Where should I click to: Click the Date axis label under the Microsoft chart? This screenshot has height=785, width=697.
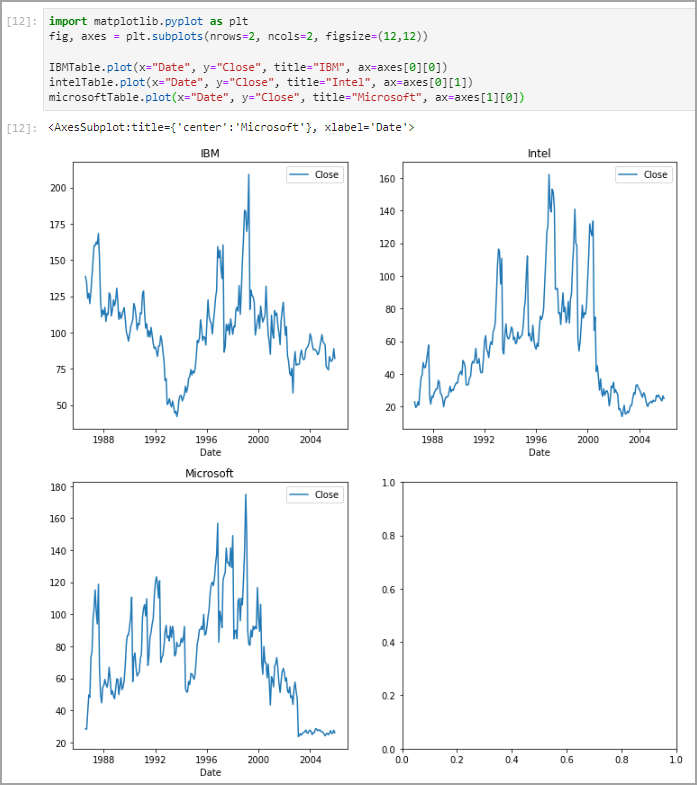coord(210,772)
